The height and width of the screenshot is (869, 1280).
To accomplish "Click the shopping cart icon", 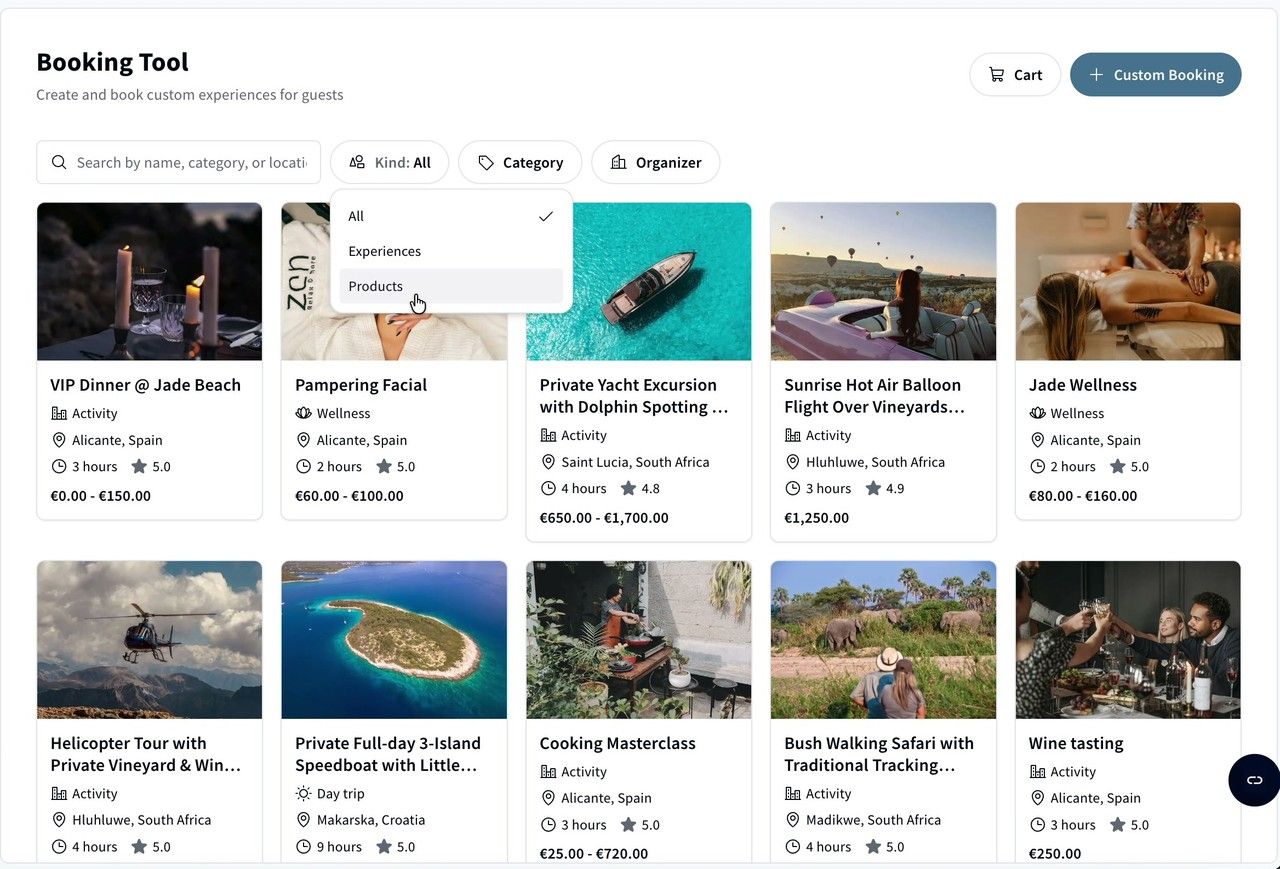I will (996, 75).
